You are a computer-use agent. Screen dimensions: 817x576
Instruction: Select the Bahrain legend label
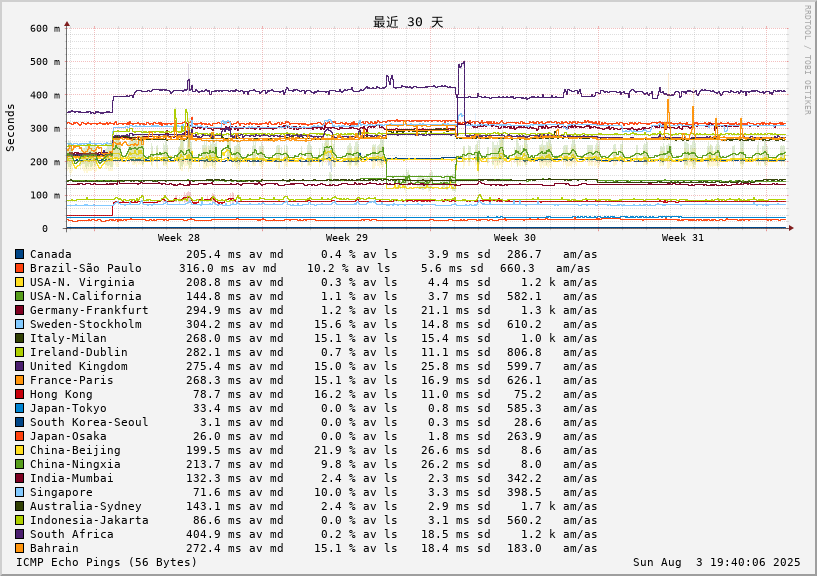[x=54, y=548]
